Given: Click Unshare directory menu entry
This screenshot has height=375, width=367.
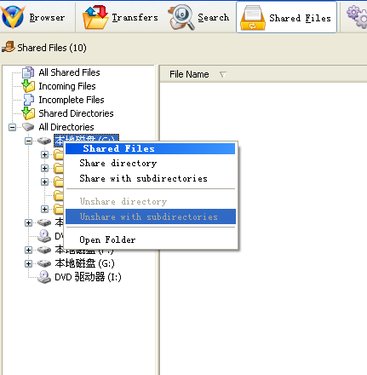Looking at the screenshot, I should 150,201.
